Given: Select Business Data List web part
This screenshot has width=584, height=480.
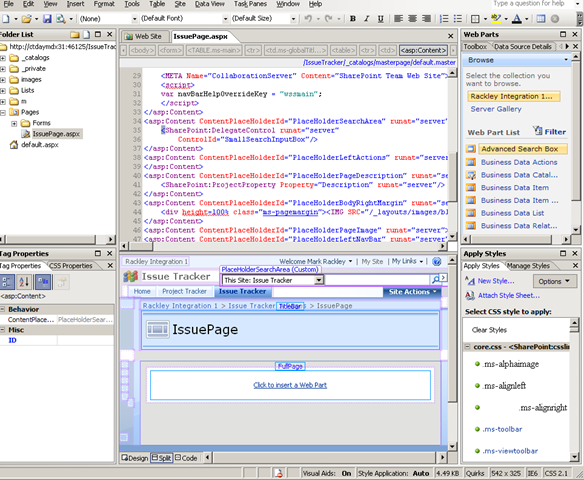Looking at the screenshot, I should point(512,213).
